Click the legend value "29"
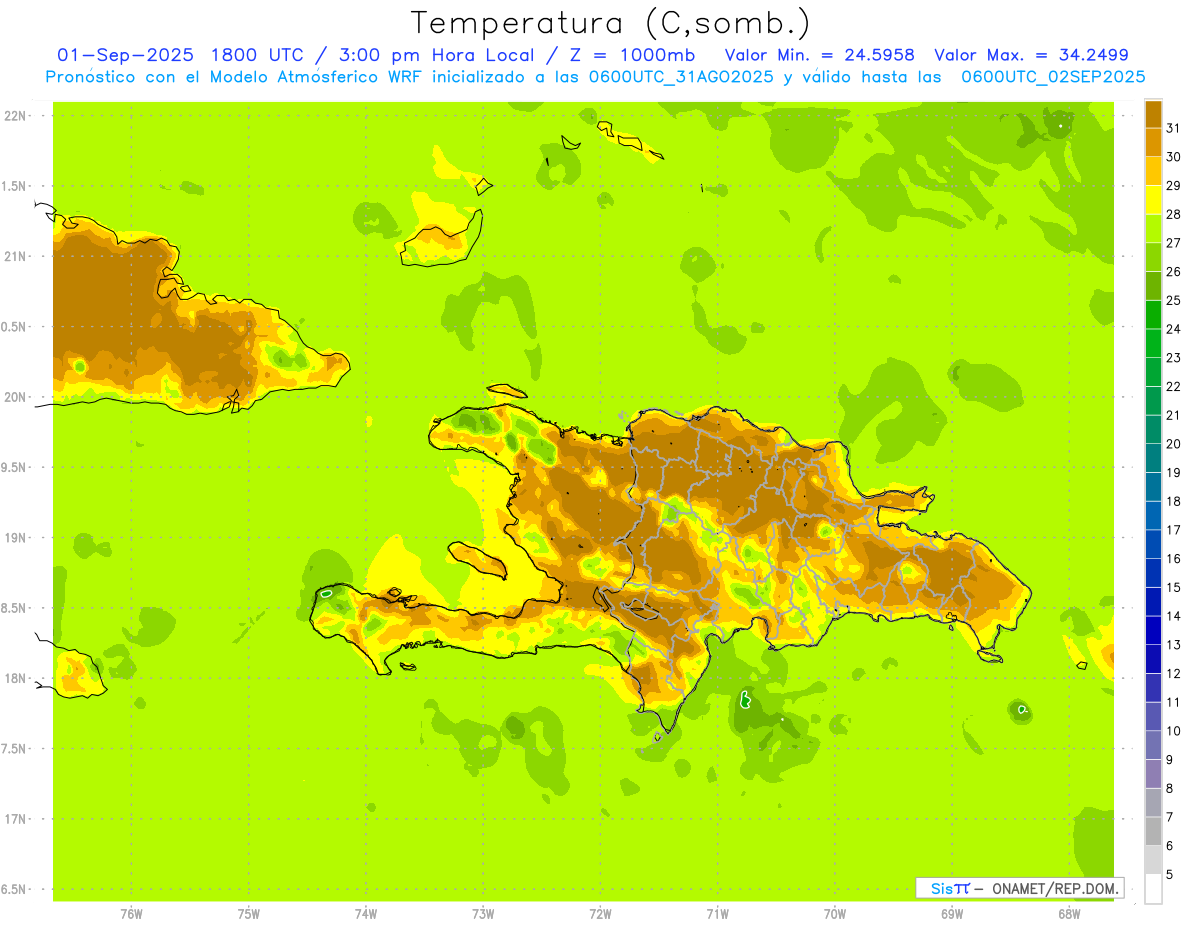The width and height of the screenshot is (1200, 927). 1173,185
